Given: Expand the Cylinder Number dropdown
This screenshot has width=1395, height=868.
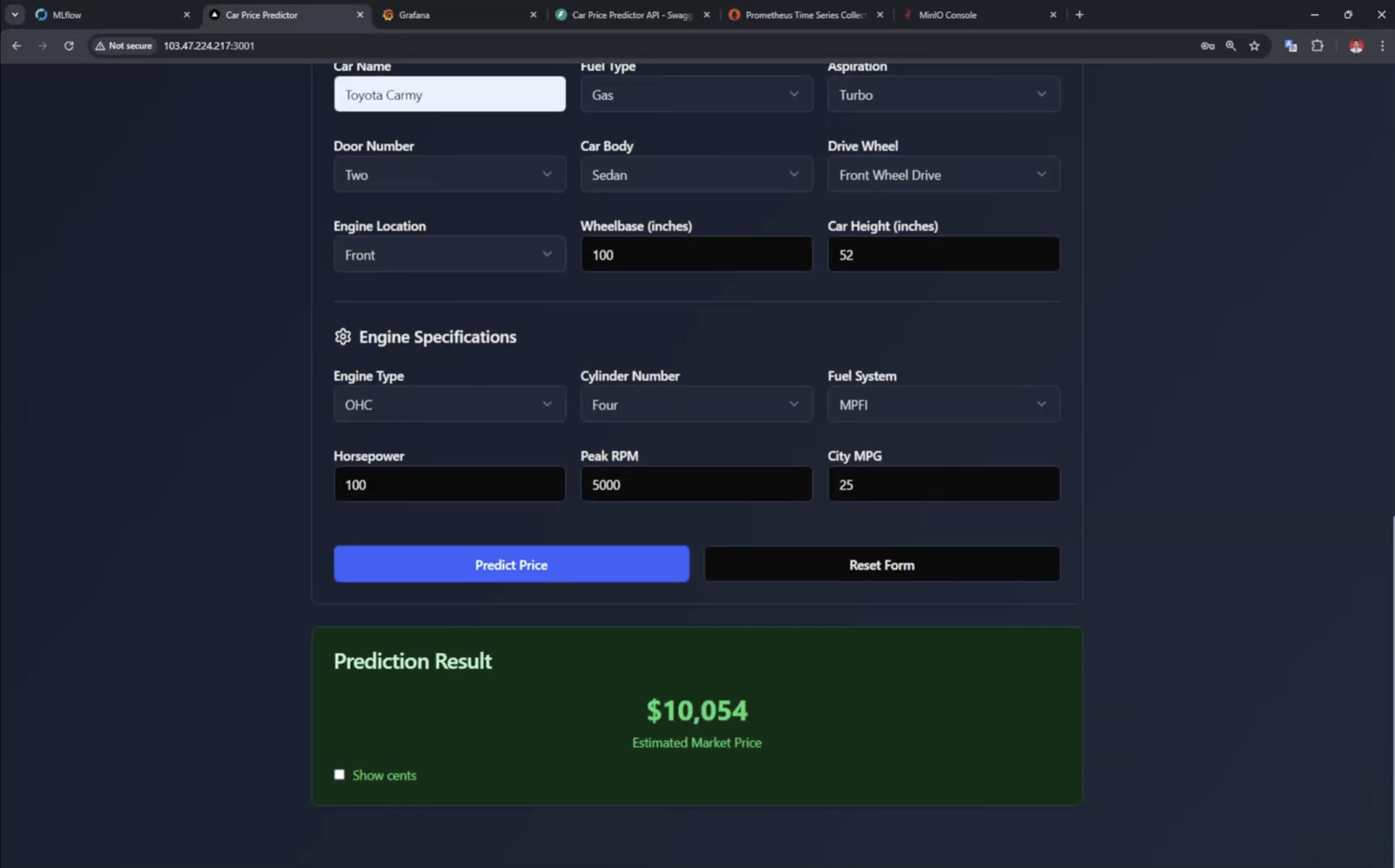Looking at the screenshot, I should coord(695,404).
